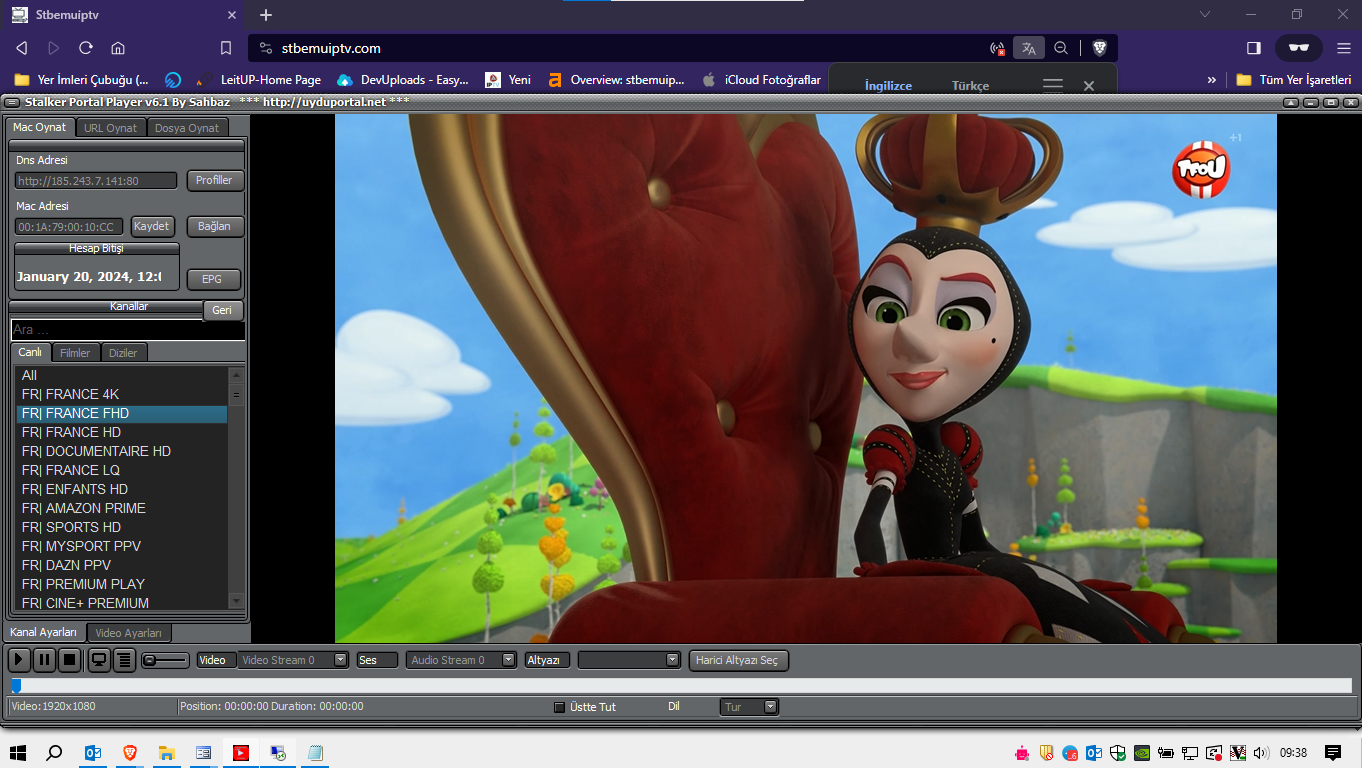Open File Explorer from the taskbar
The width and height of the screenshot is (1362, 768).
click(166, 753)
